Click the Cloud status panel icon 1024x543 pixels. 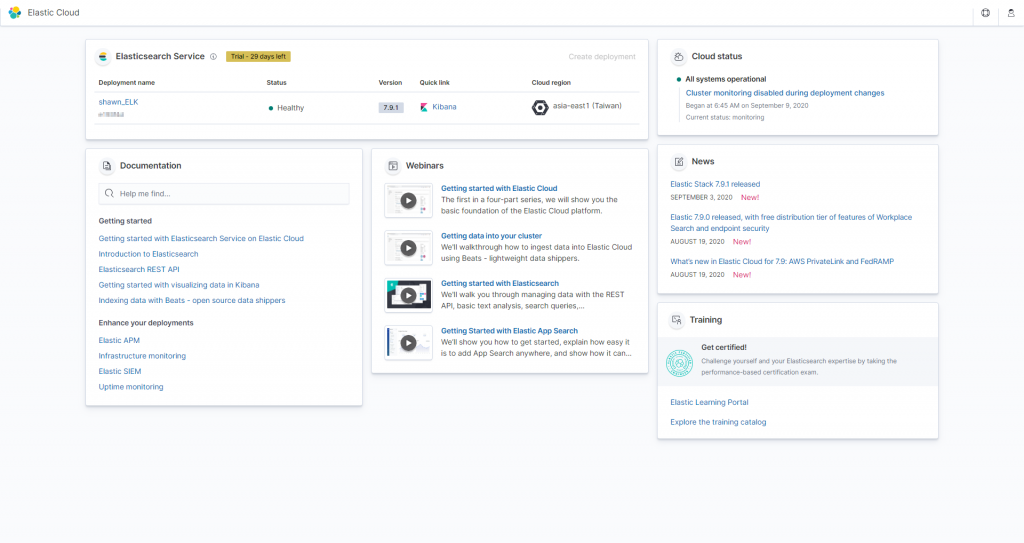pyautogui.click(x=679, y=57)
